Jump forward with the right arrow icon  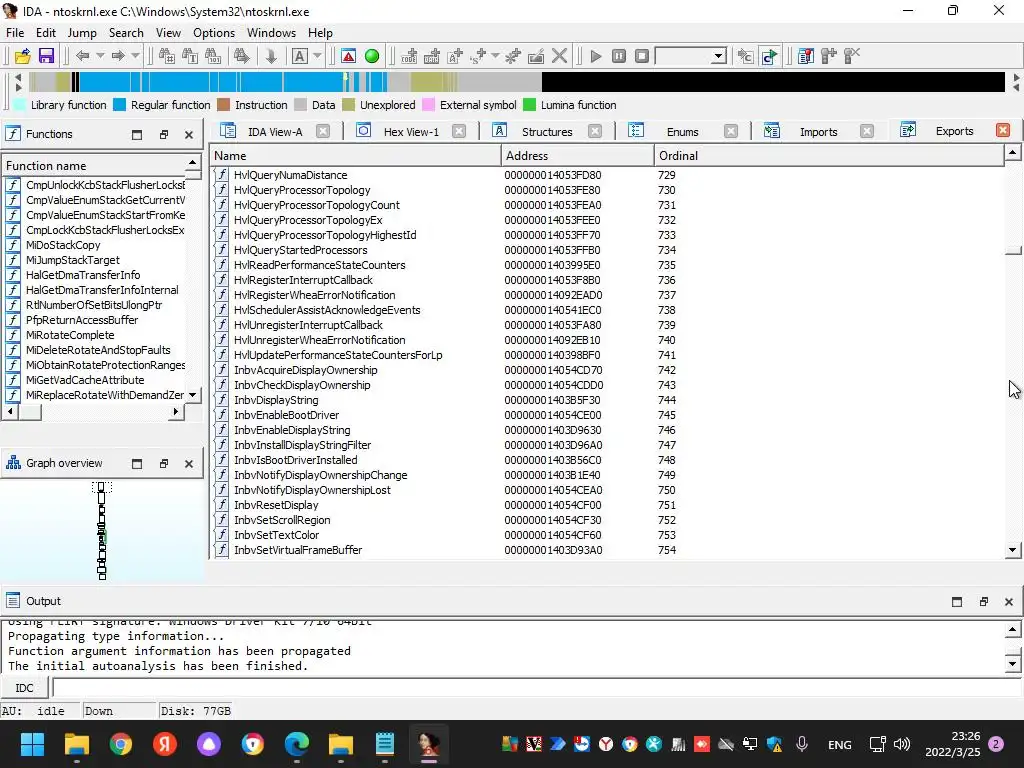pyautogui.click(x=118, y=56)
